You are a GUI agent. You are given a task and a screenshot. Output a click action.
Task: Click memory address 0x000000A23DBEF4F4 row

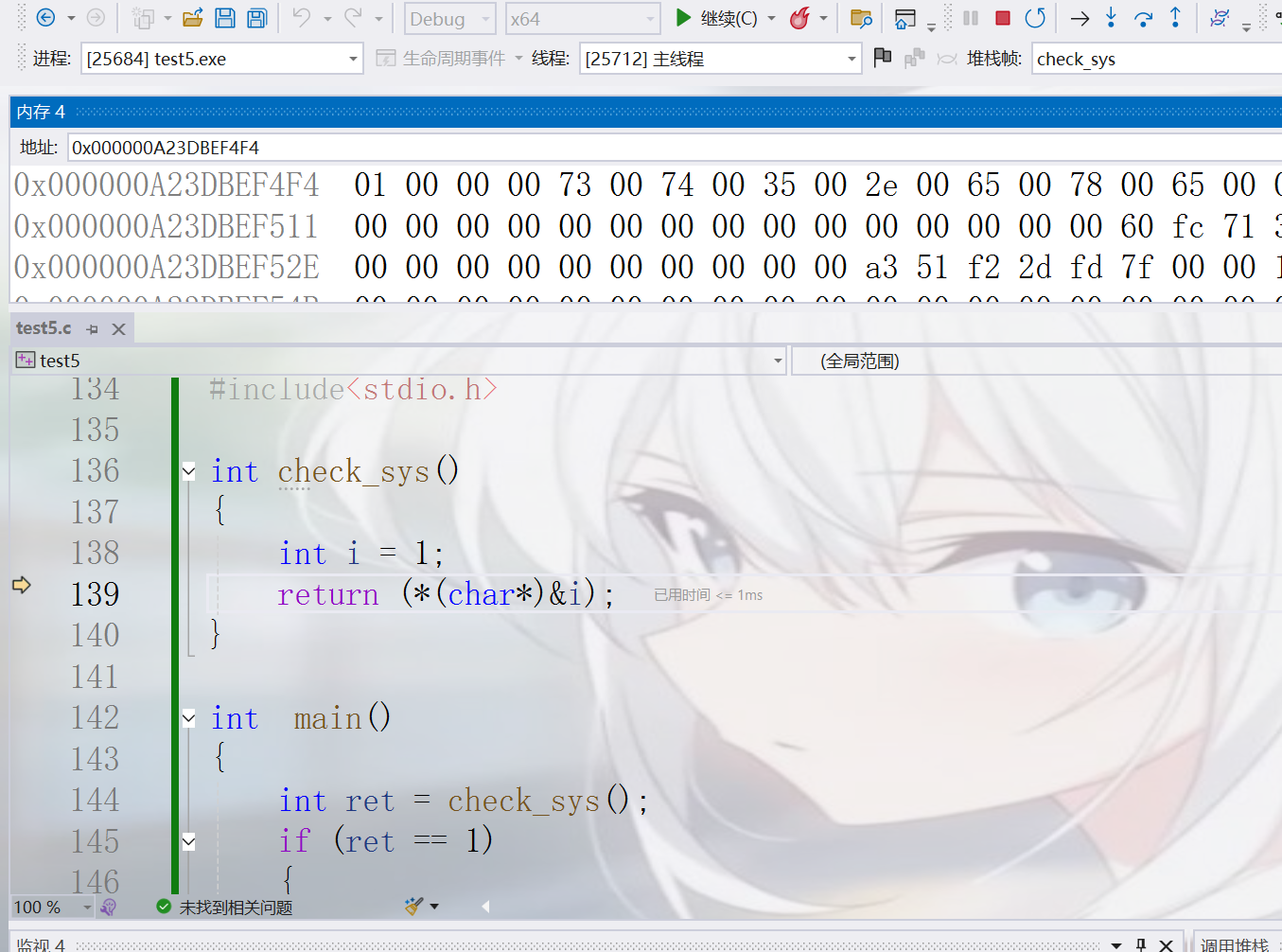coord(167,185)
